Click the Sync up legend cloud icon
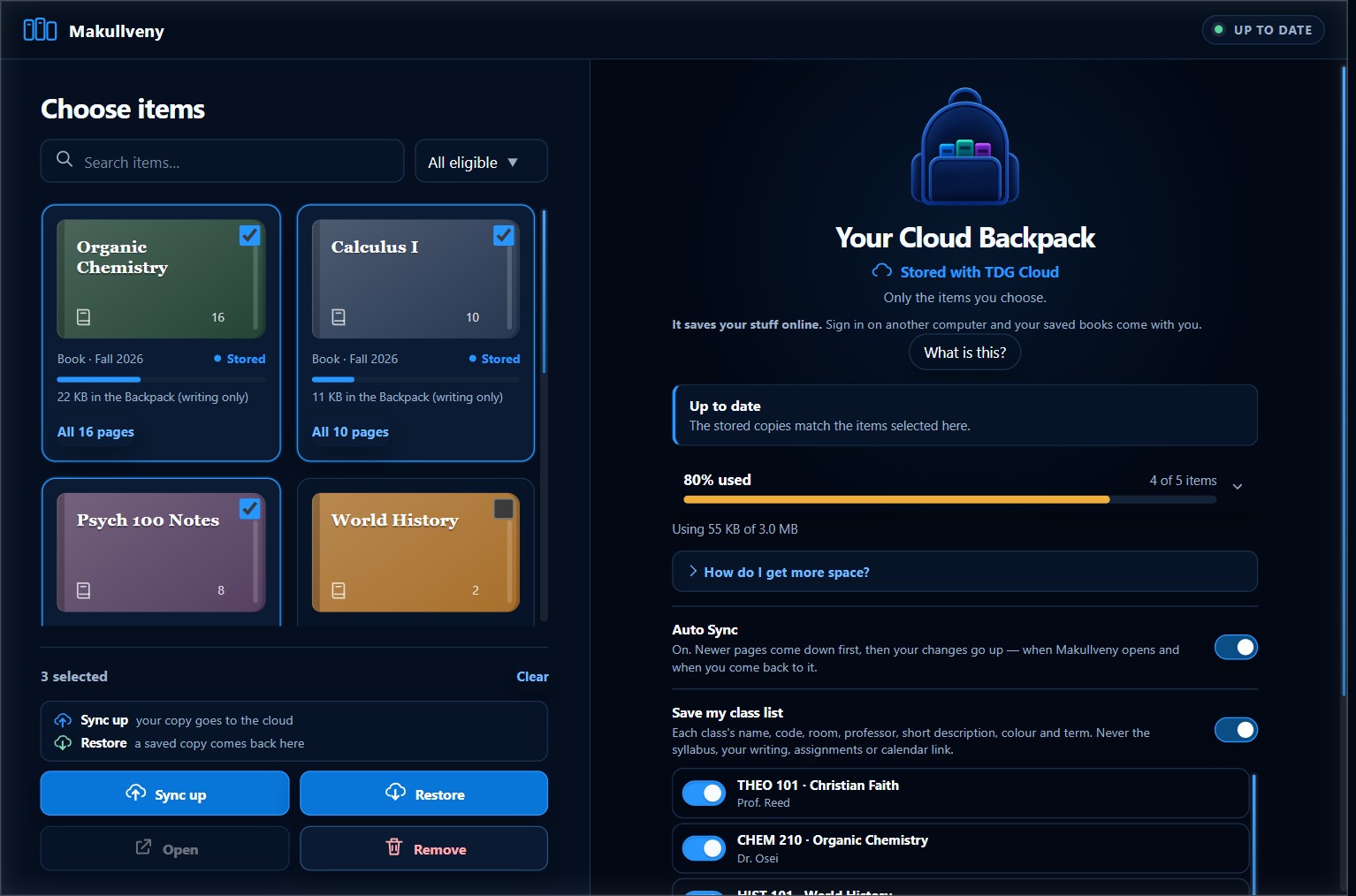The width and height of the screenshot is (1356, 896). pos(64,720)
